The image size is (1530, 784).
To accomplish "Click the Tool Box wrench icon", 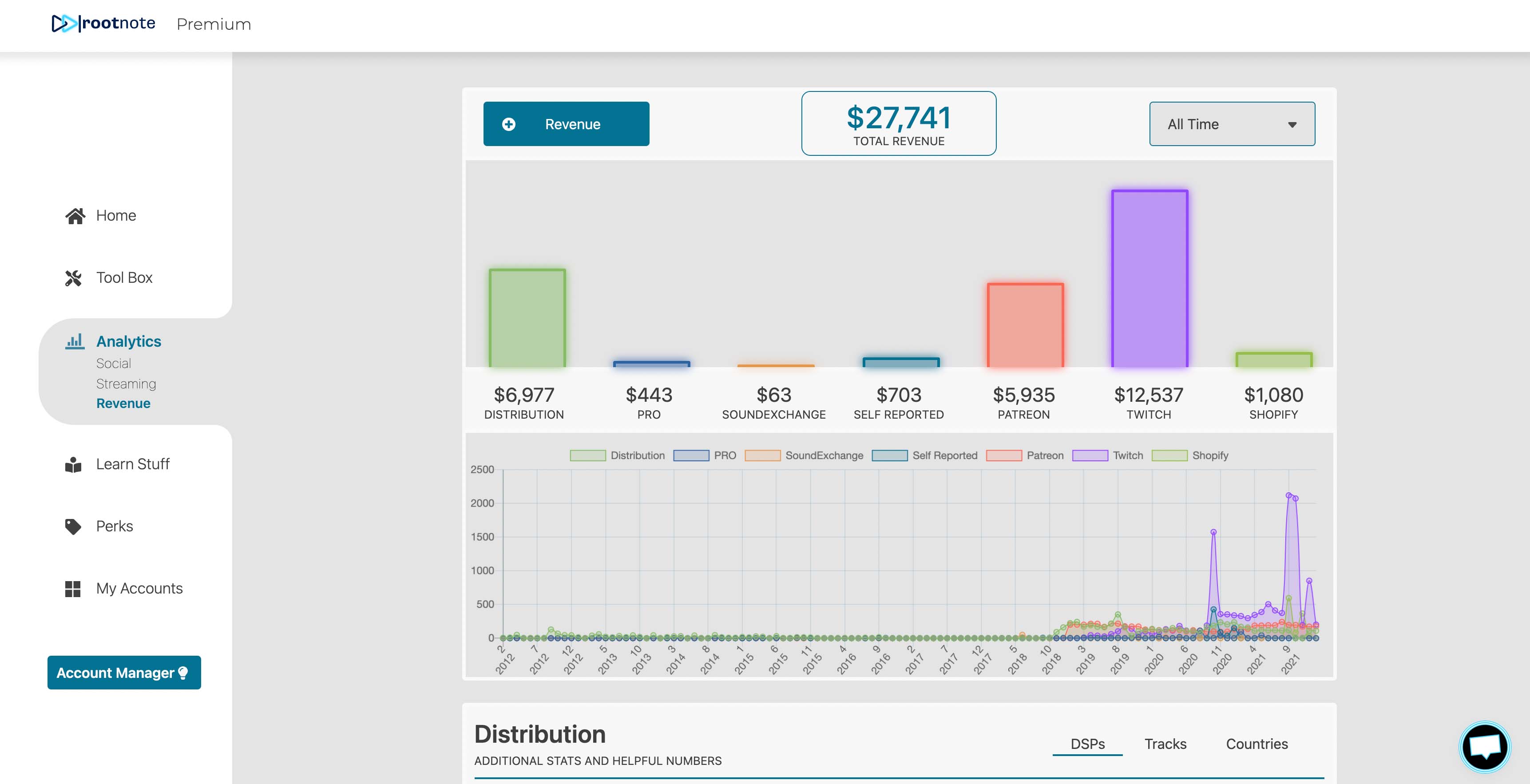I will click(x=73, y=278).
